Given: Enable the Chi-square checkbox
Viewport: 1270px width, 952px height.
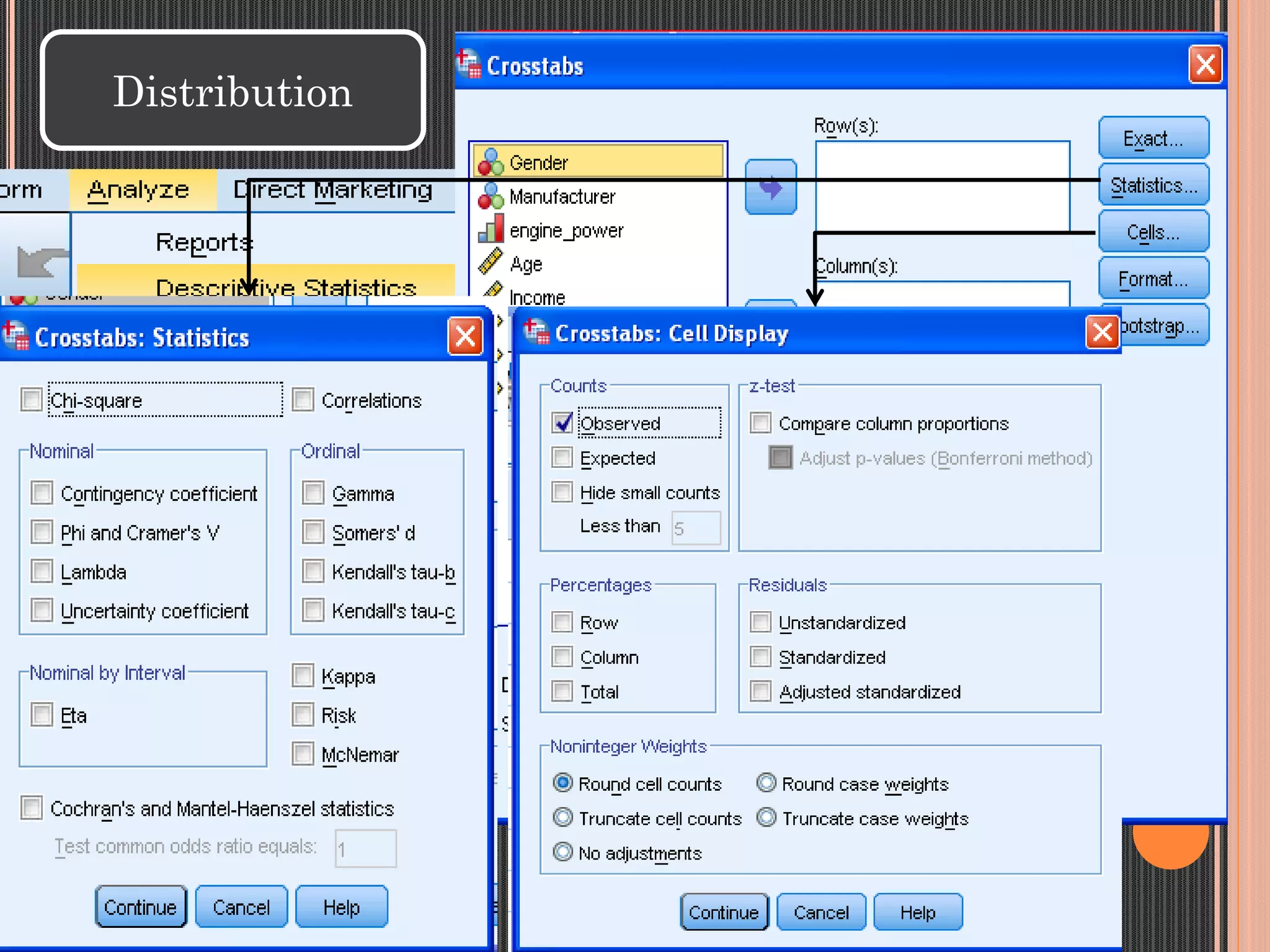Looking at the screenshot, I should point(31,400).
